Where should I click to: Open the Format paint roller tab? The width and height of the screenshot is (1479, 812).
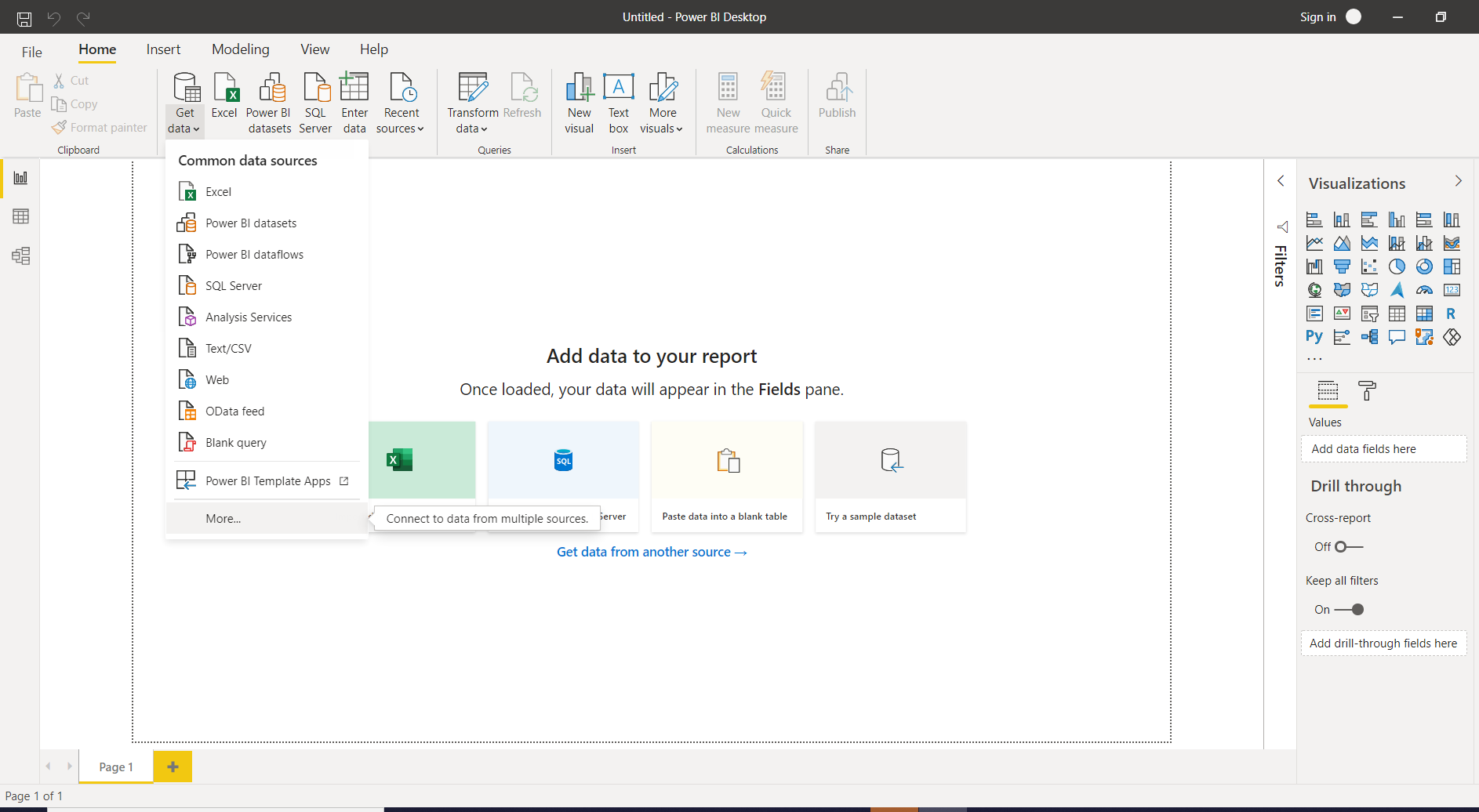coord(1367,390)
